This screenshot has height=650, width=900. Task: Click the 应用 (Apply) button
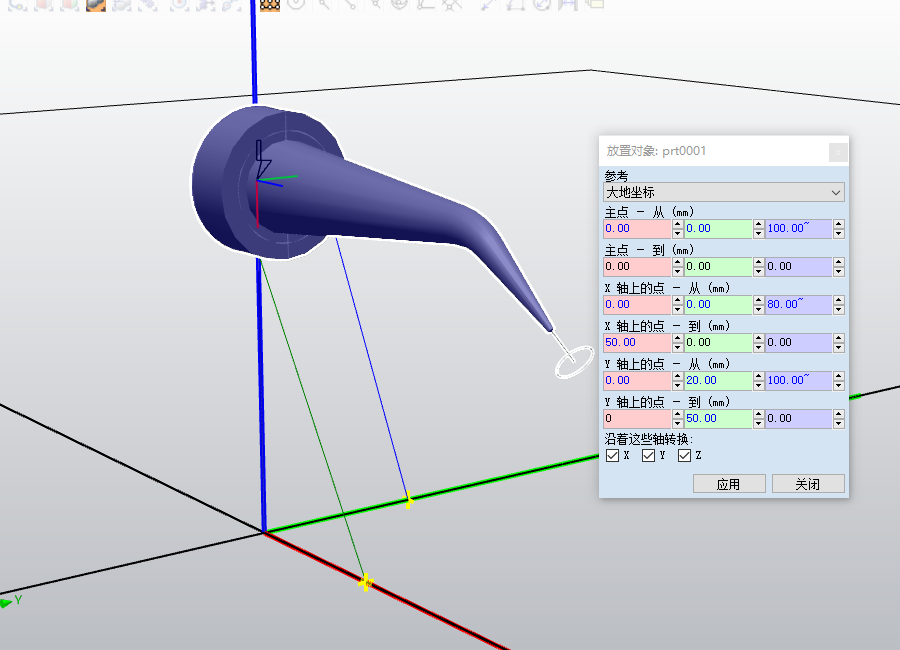729,484
